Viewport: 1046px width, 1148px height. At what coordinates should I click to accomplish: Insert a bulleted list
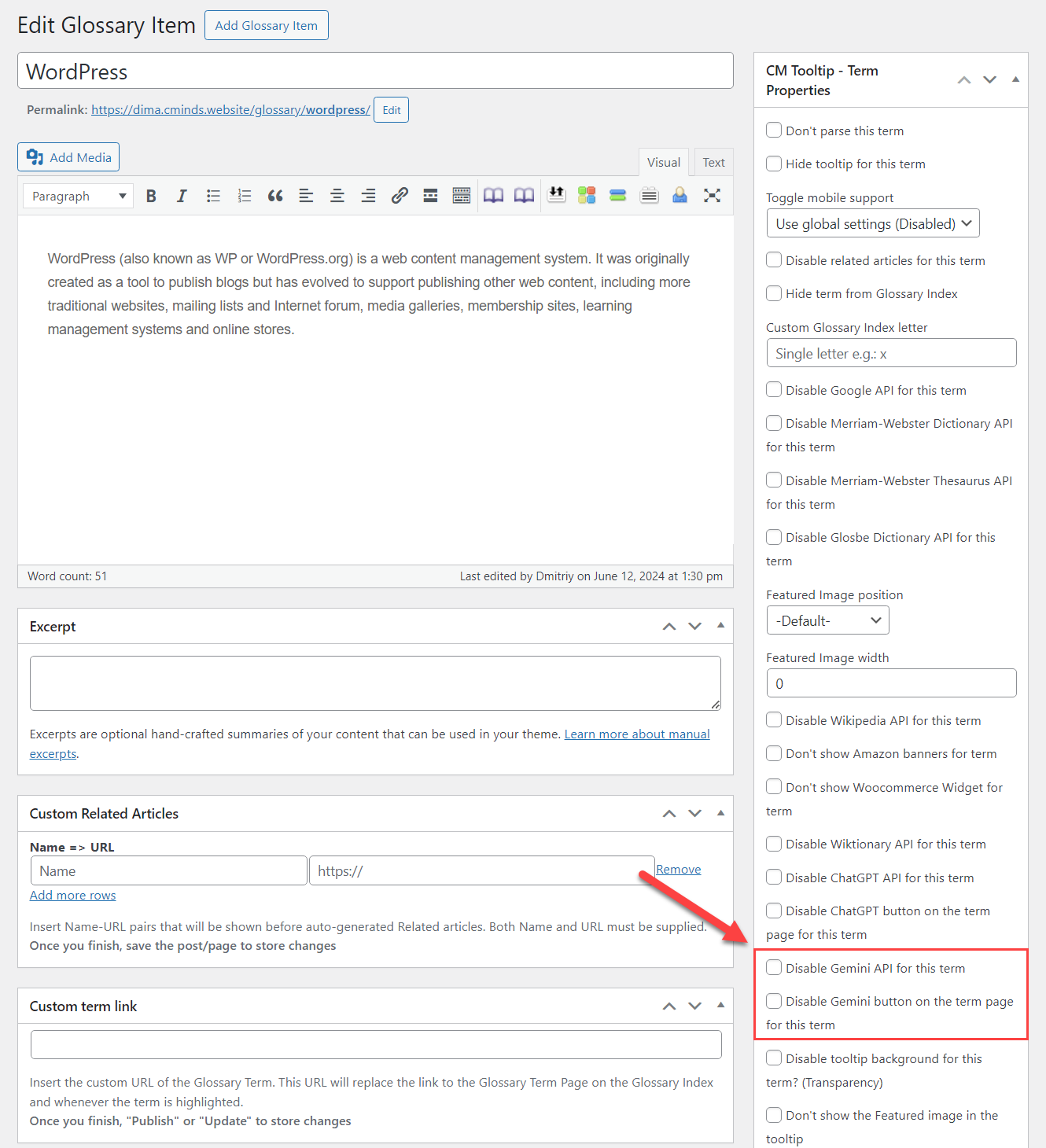(x=213, y=196)
